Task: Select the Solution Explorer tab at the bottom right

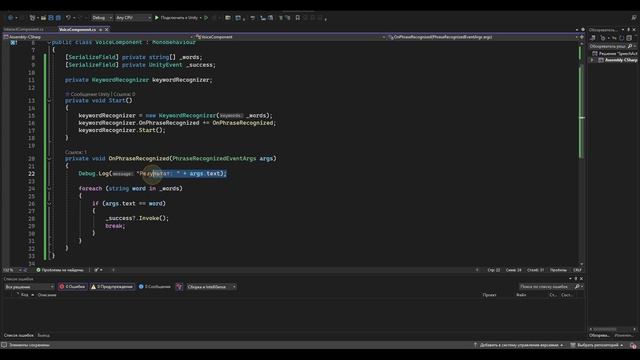Action: click(x=599, y=336)
